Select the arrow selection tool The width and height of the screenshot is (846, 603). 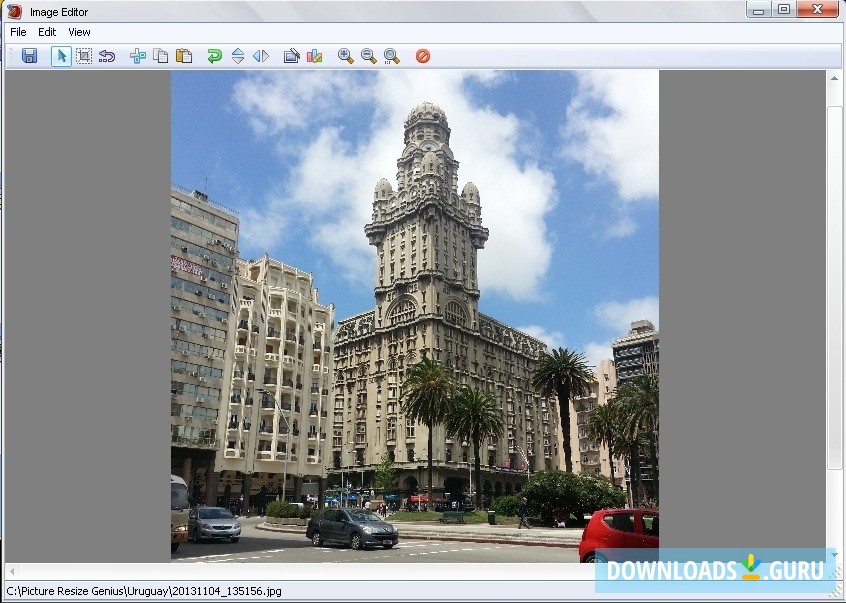(x=62, y=56)
